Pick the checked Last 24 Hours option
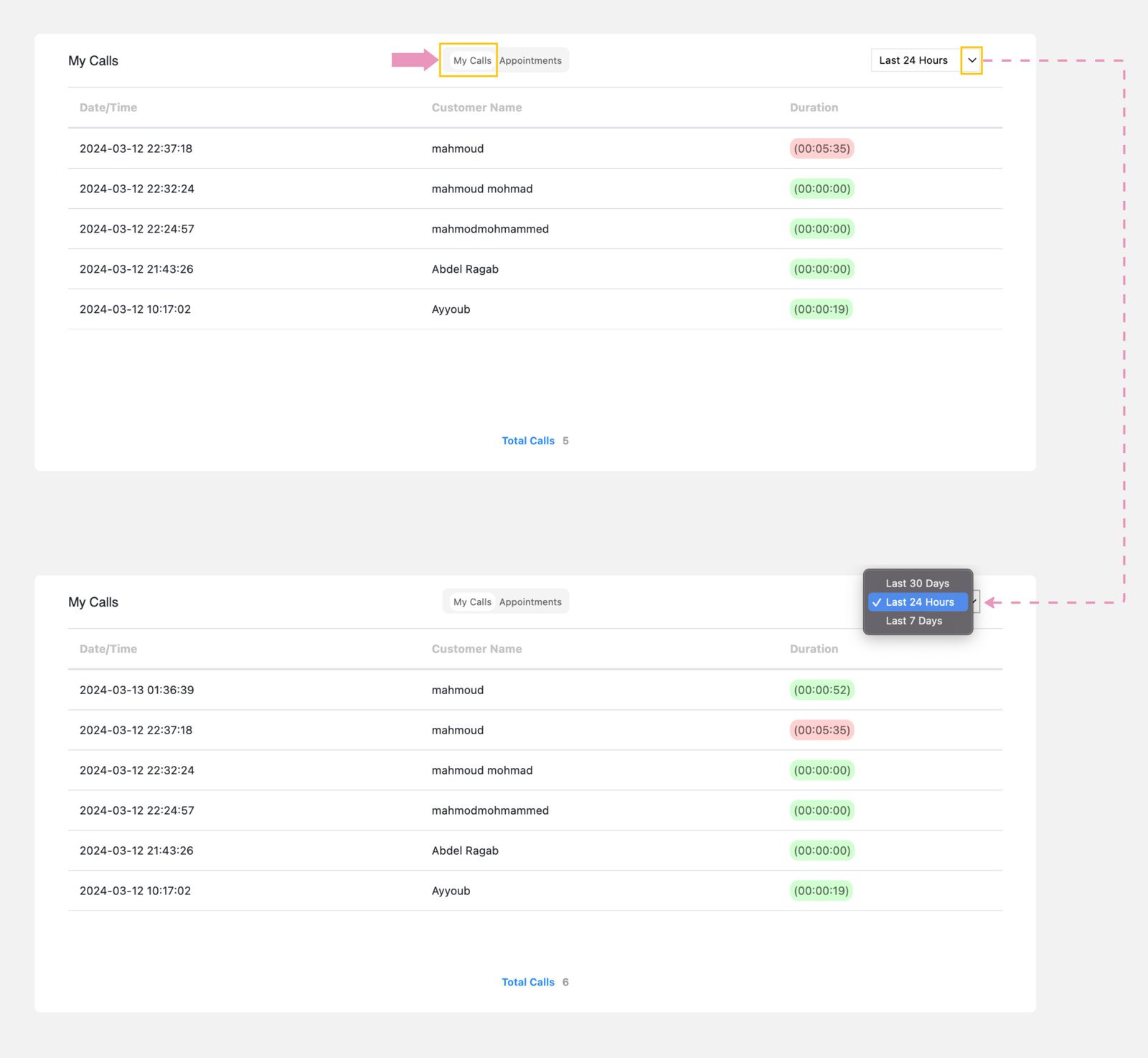 [x=920, y=602]
